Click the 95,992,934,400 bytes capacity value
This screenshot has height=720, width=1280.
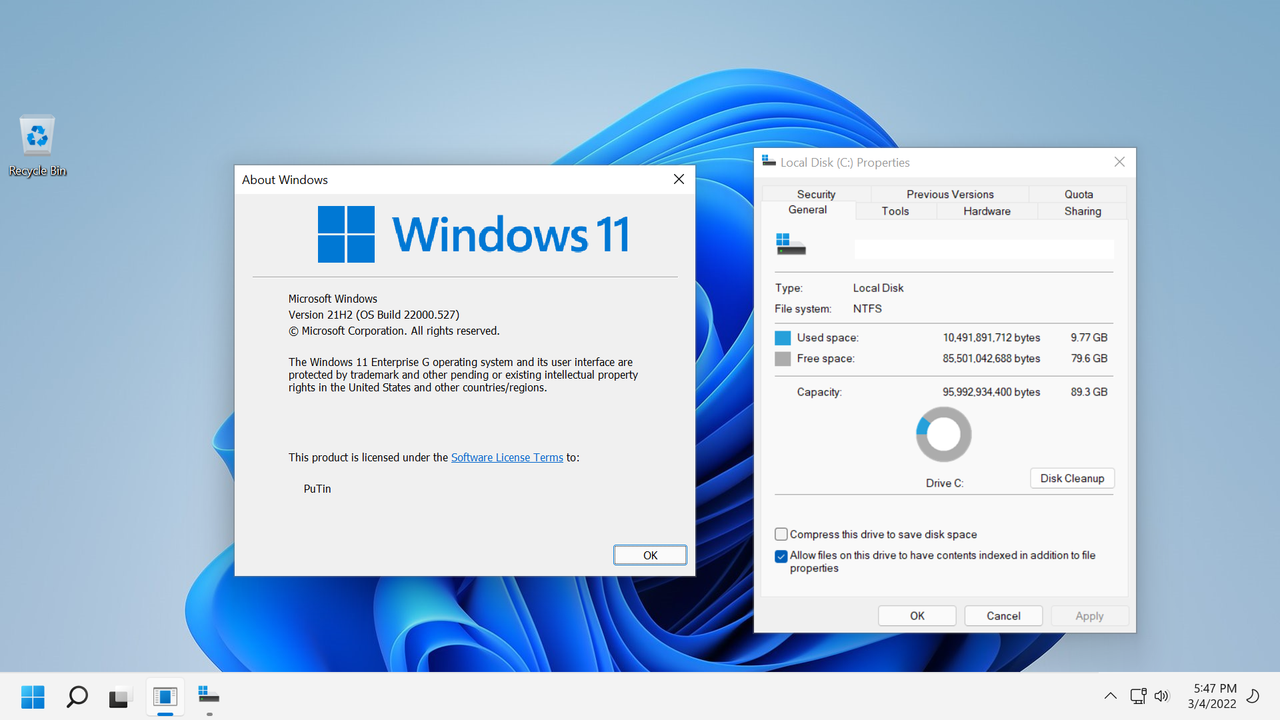[991, 392]
